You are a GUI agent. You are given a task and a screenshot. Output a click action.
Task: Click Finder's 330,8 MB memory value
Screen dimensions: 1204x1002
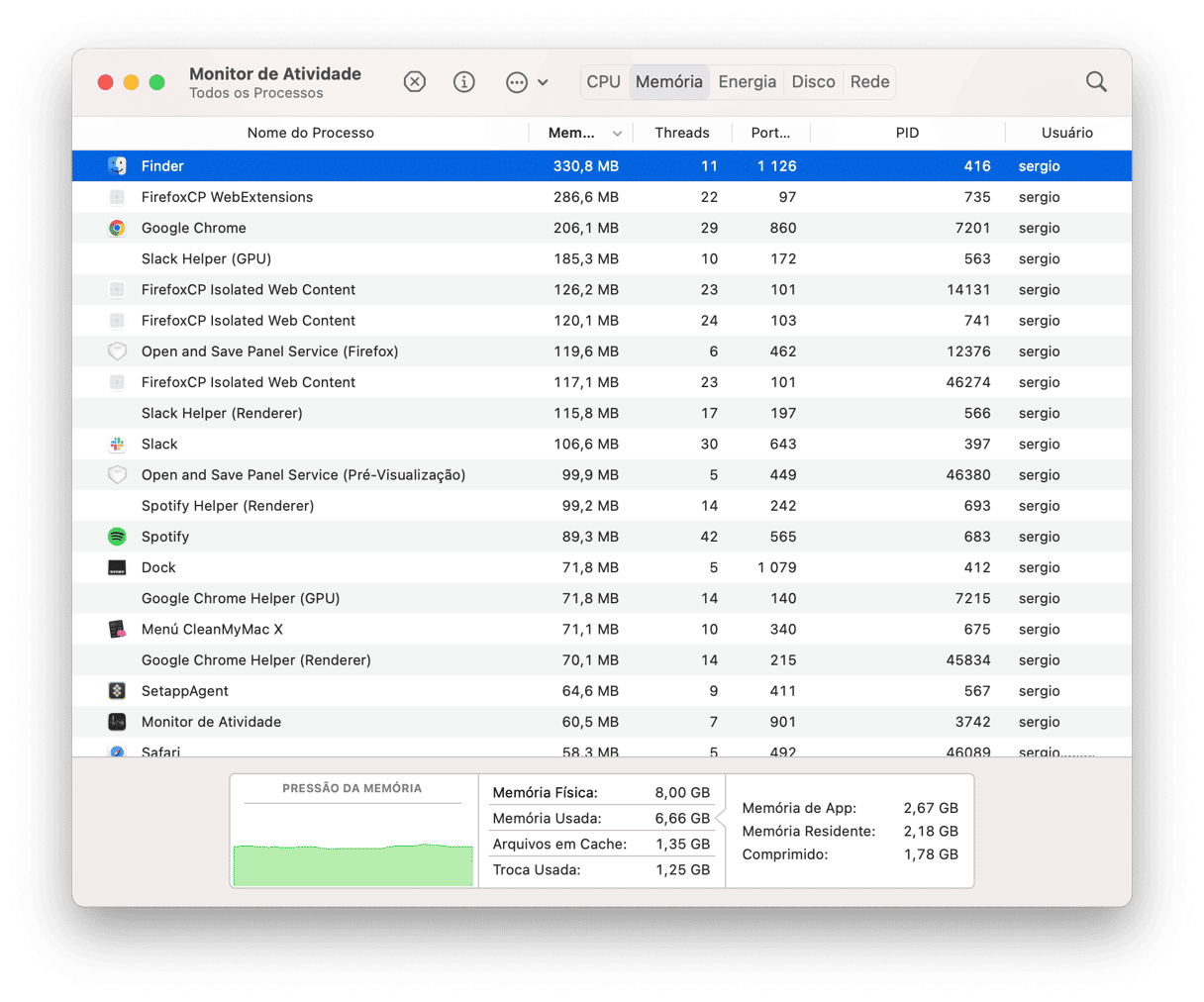585,166
